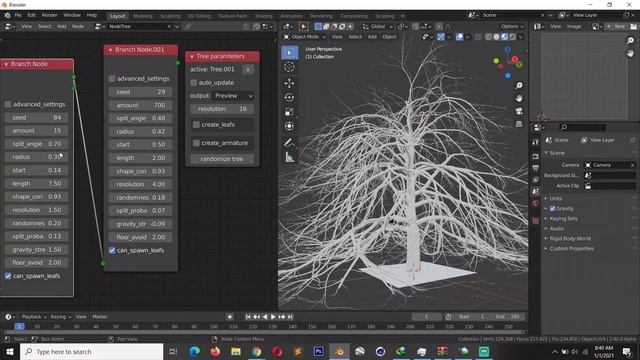640x360 pixels.
Task: Toggle advanced_settings in Branch Node
Action: pos(8,104)
